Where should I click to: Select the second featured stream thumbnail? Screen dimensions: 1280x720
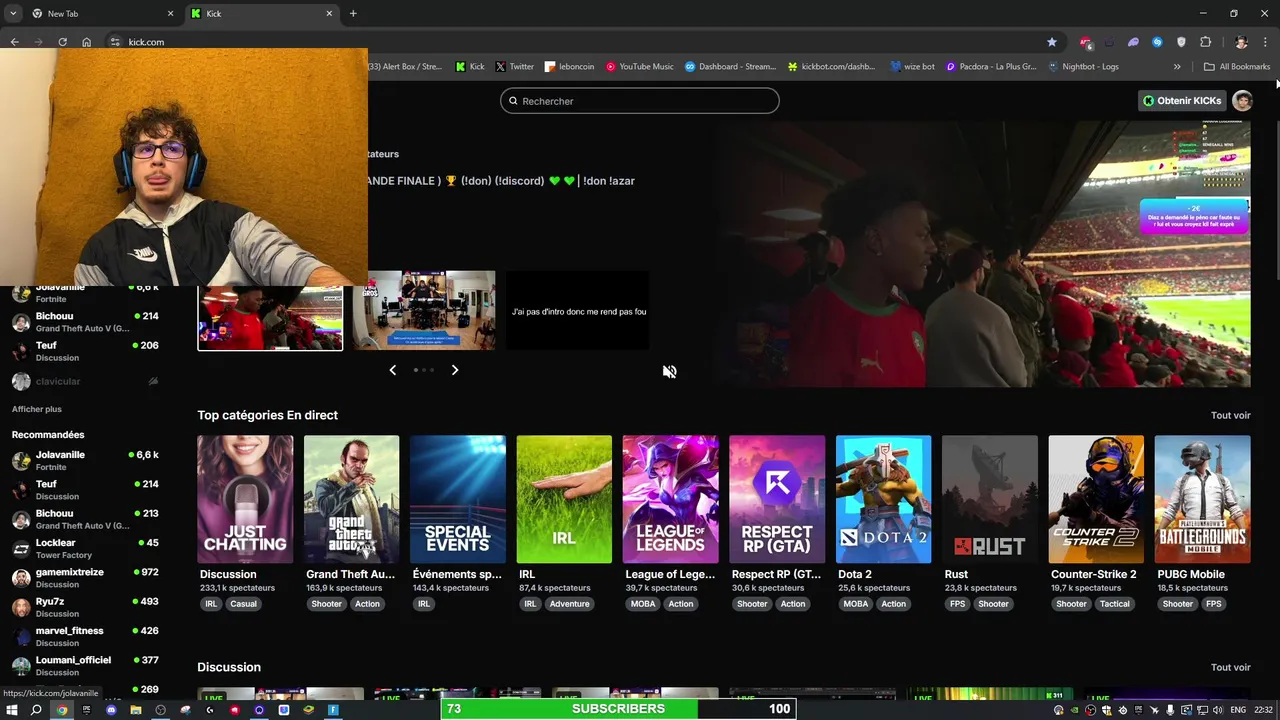click(x=424, y=311)
